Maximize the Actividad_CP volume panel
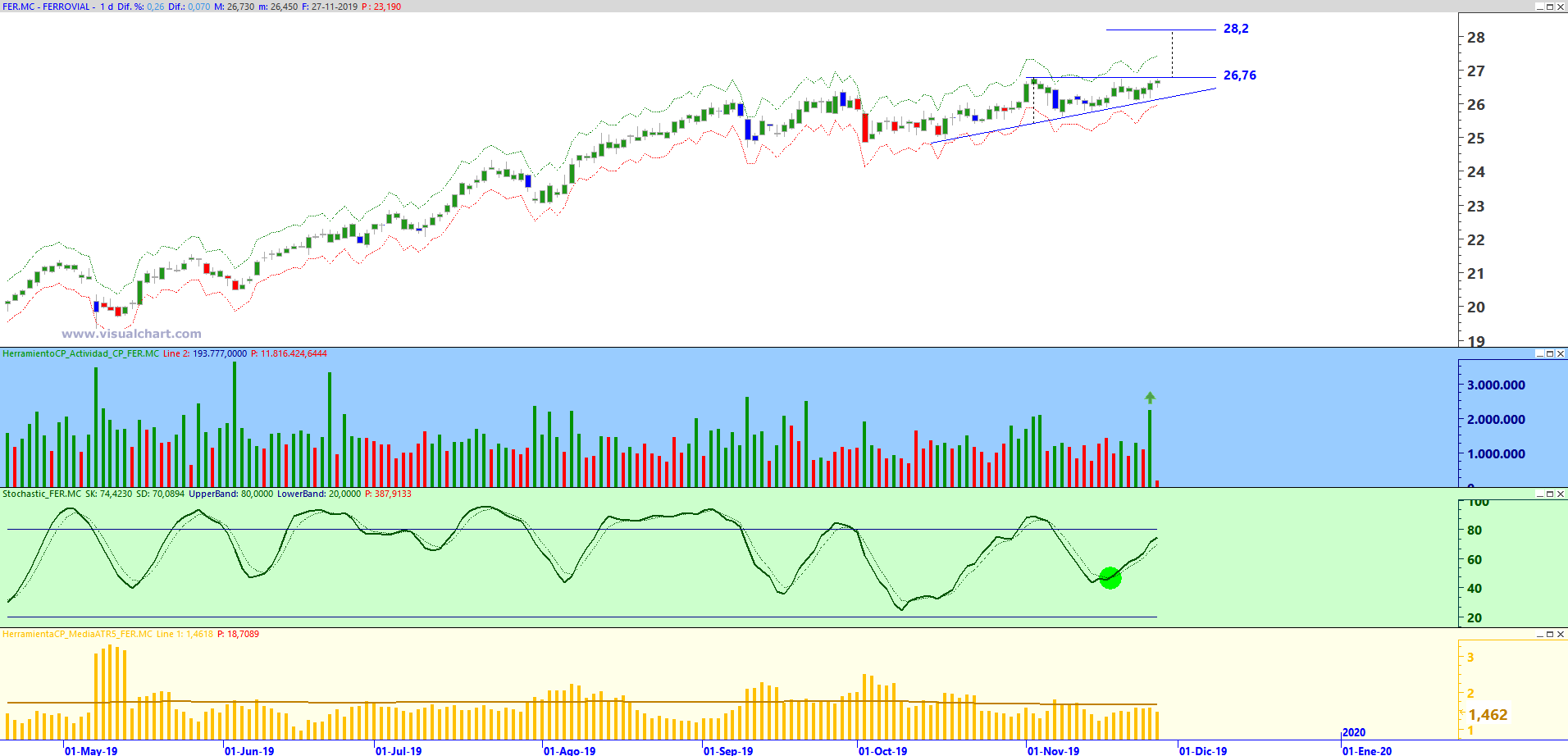This screenshot has width=1568, height=756. 1550,353
